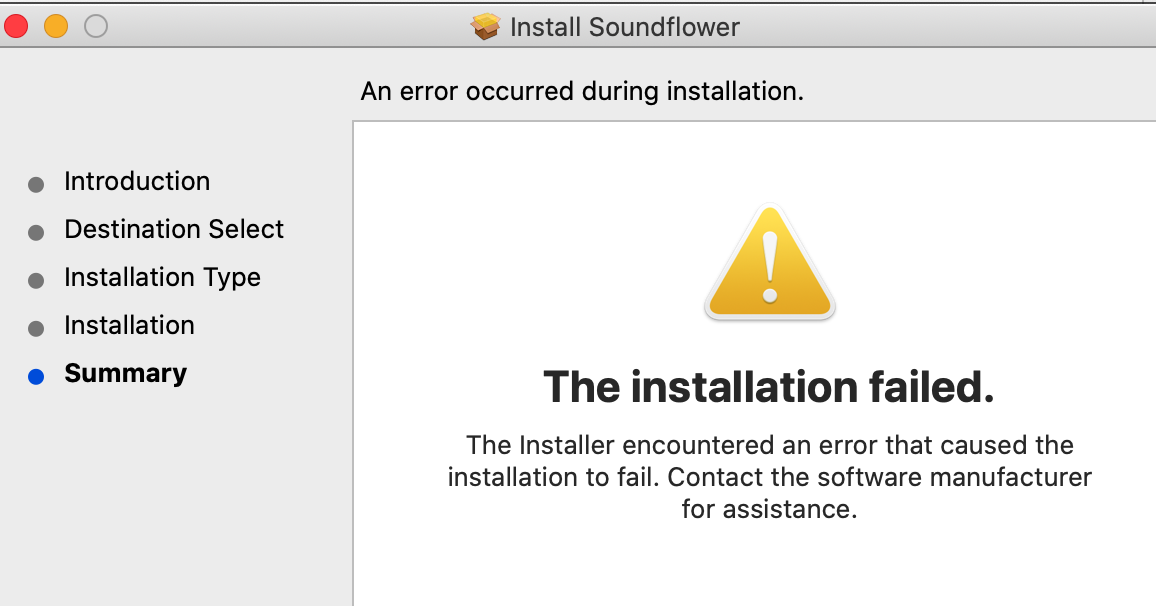Click the yellow warning triangle icon
Viewport: 1156px width, 606px height.
(x=769, y=265)
